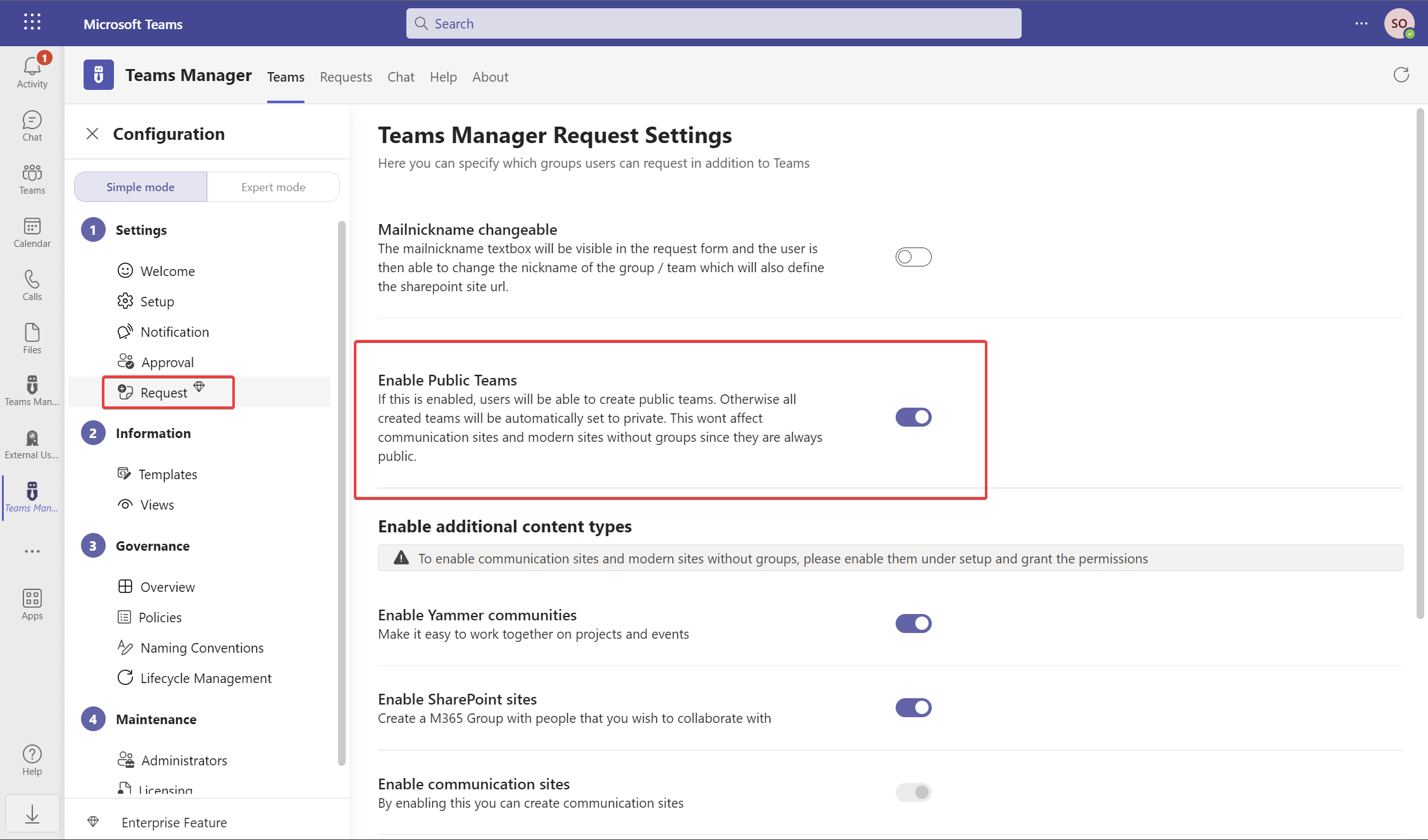
Task: Open the SO profile avatar
Action: 1399,23
